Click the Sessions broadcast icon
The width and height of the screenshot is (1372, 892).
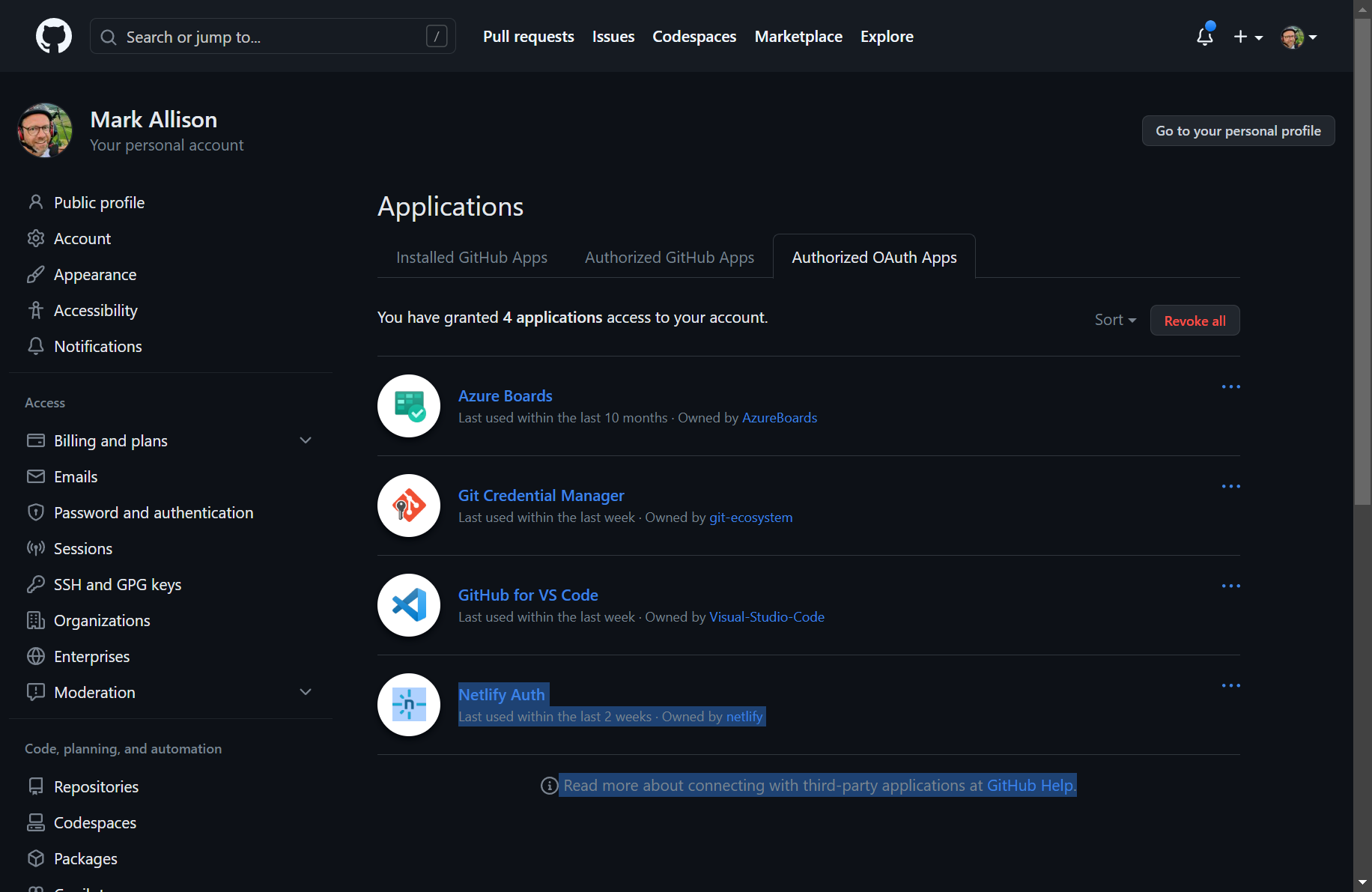(35, 548)
